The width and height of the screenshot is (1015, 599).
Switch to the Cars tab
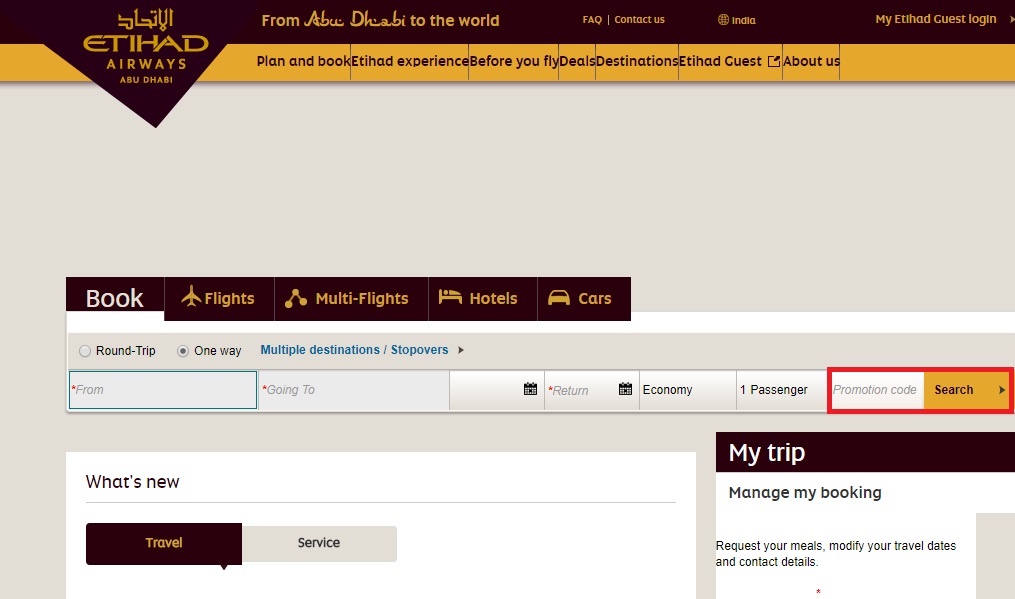click(585, 299)
